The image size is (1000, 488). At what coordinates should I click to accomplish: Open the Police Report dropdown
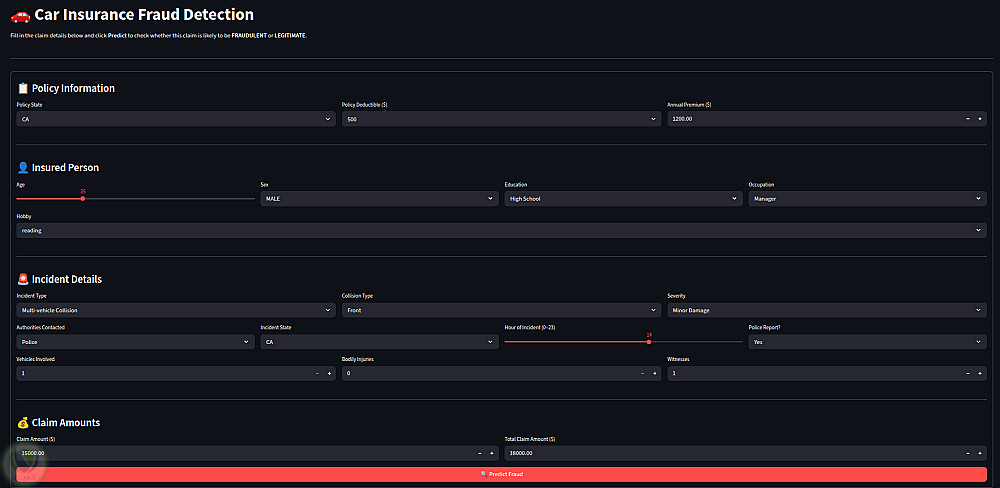pyautogui.click(x=867, y=342)
